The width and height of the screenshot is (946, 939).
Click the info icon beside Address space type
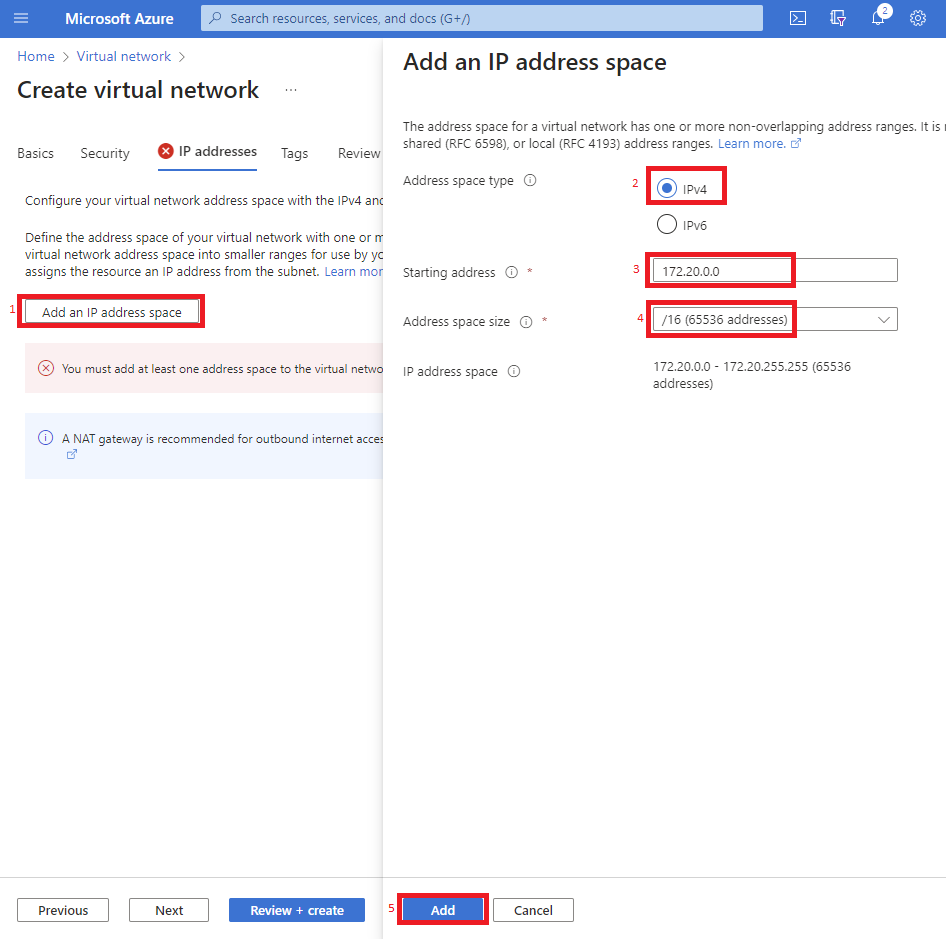530,181
